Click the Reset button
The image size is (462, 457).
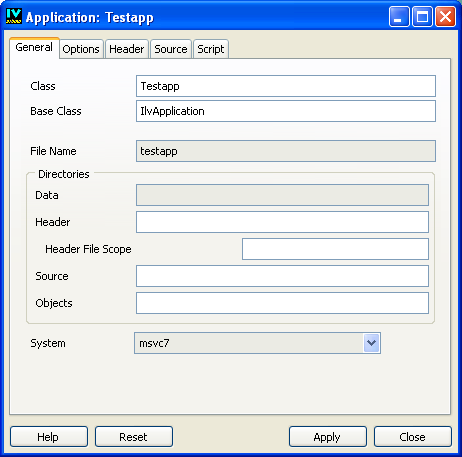(134, 436)
